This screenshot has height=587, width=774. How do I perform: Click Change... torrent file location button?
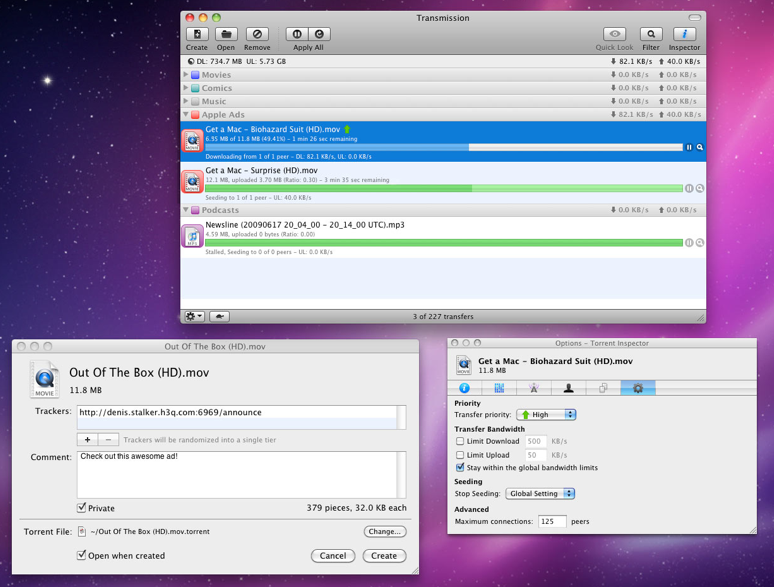[x=385, y=532]
